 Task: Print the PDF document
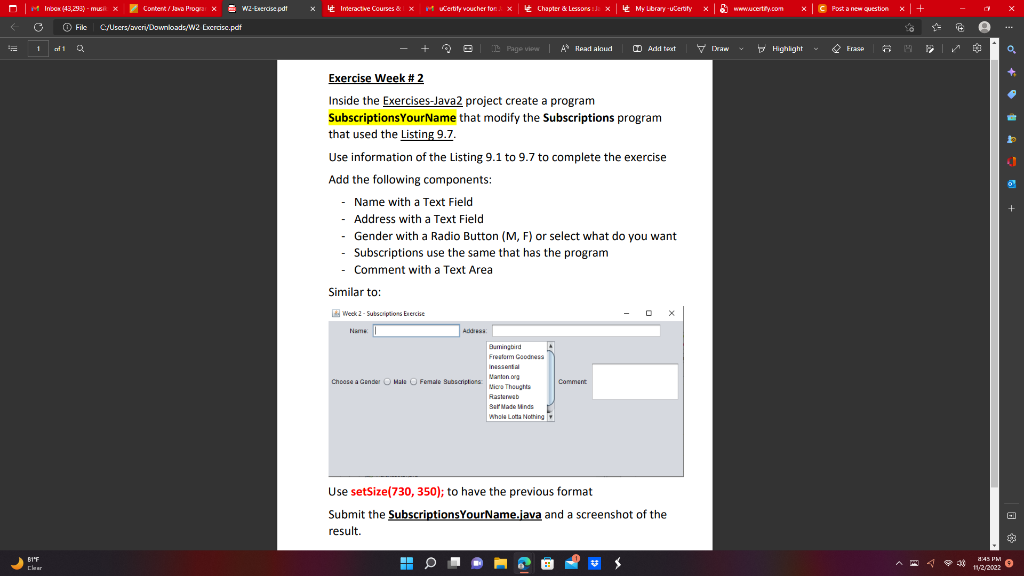click(887, 48)
